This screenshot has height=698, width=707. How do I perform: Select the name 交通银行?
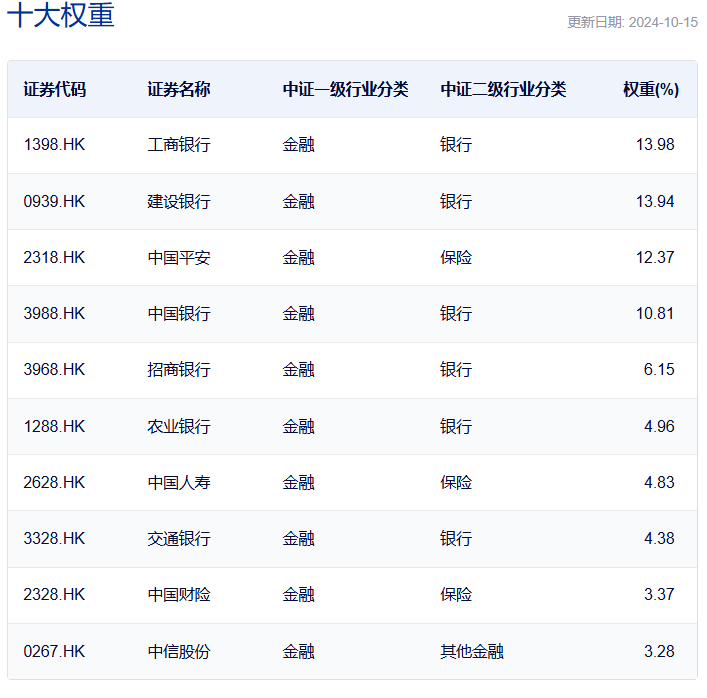click(x=179, y=538)
